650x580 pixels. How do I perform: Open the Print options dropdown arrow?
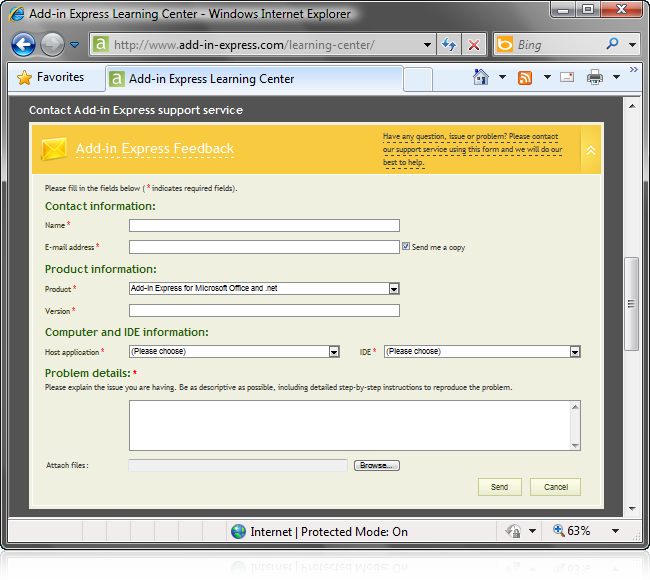616,77
